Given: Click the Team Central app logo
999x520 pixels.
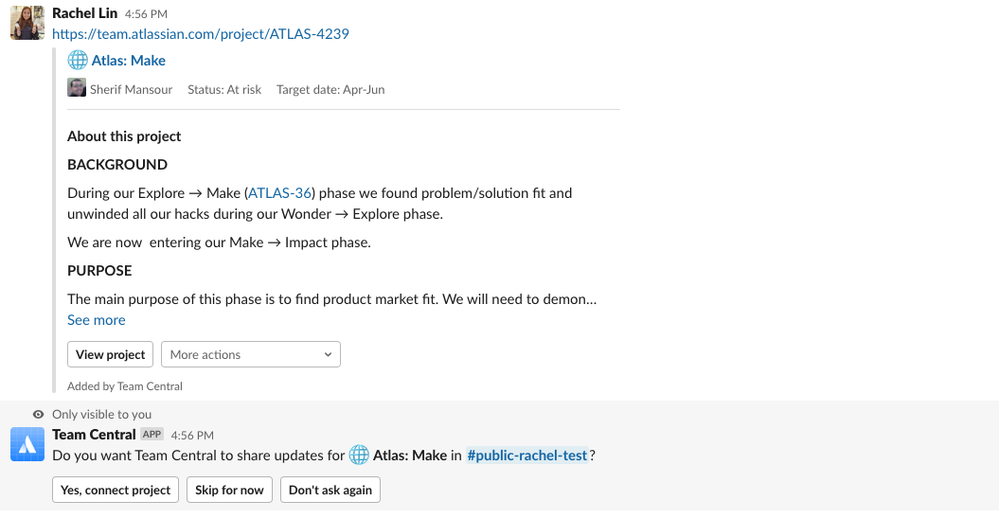Looking at the screenshot, I should (27, 444).
